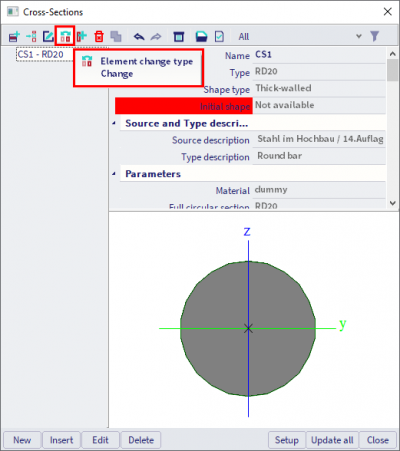Select the Element change type Change tooltip entry
400x451 pixels.
pos(138,68)
